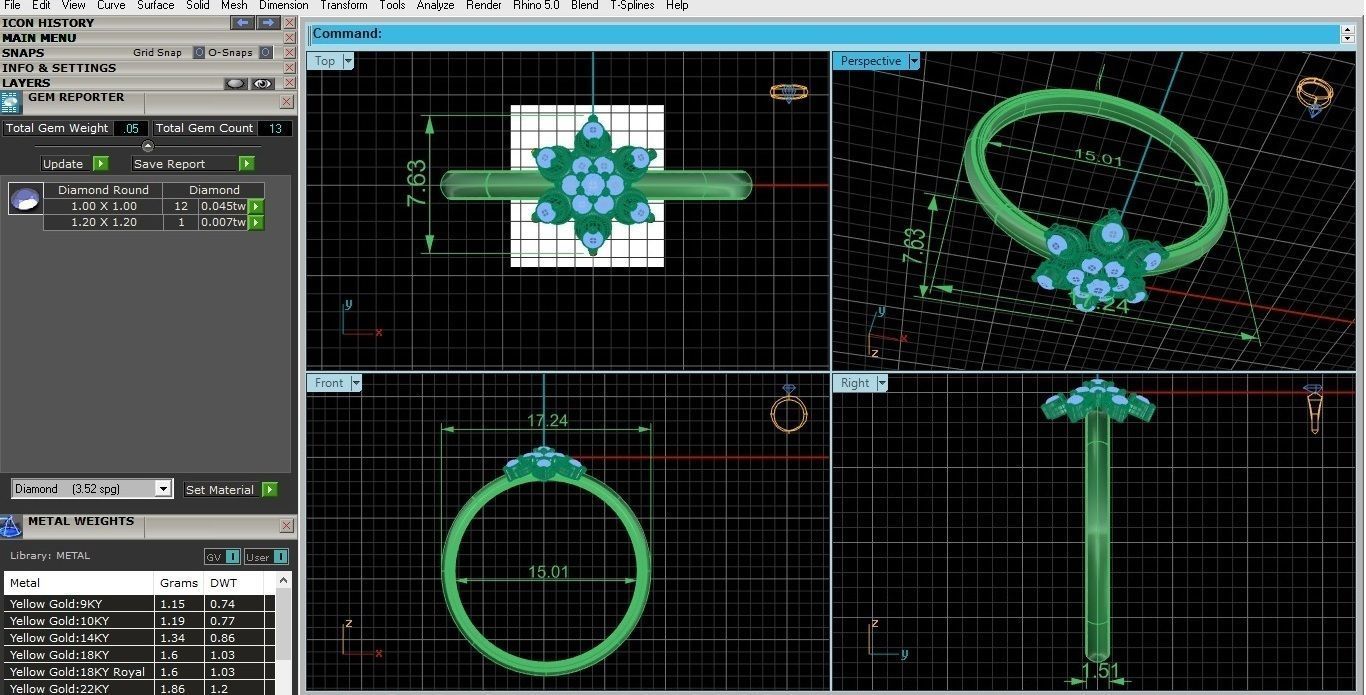Viewport: 1366px width, 695px height.
Task: Close the Snaps panel
Action: 289,53
